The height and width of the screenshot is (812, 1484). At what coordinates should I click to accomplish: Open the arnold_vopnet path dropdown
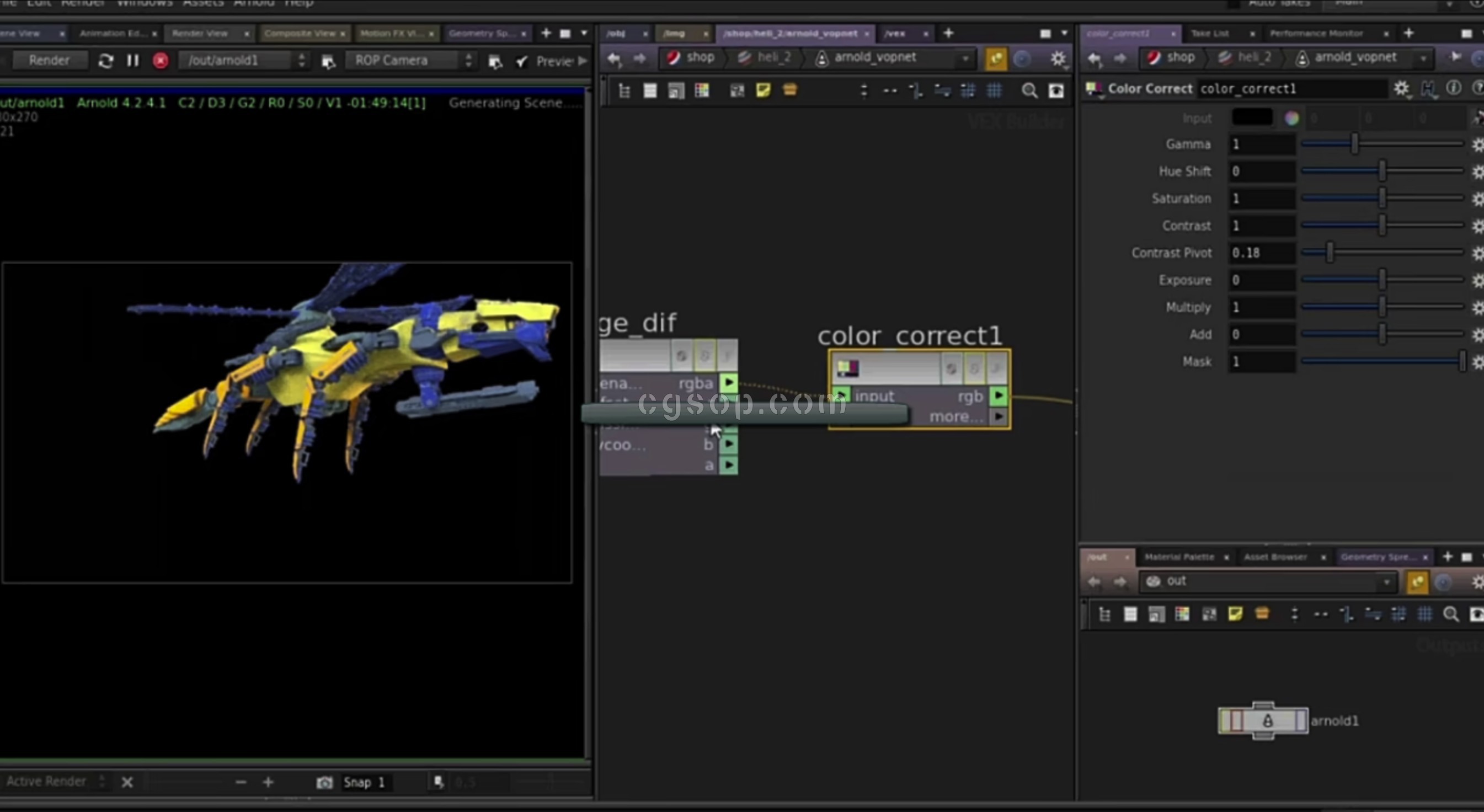964,57
